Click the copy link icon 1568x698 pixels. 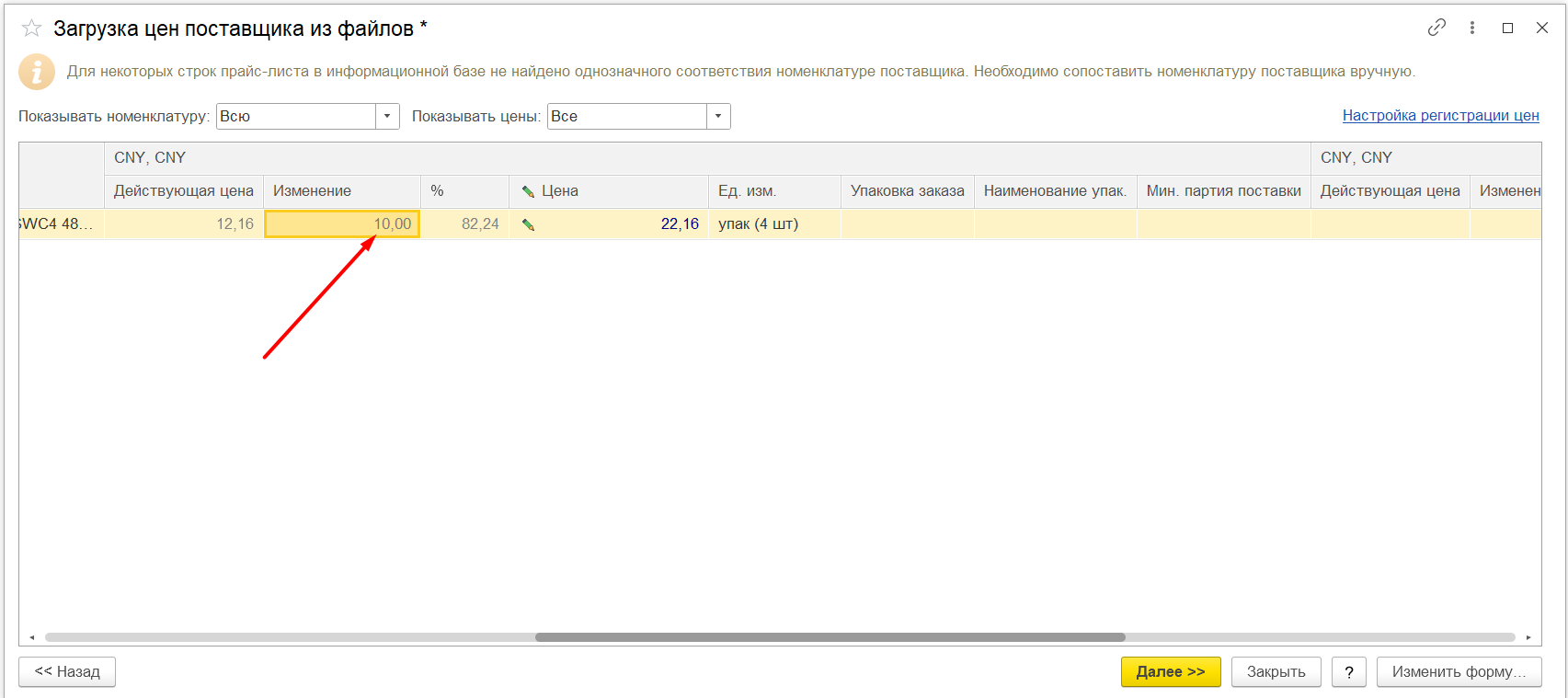(1436, 28)
